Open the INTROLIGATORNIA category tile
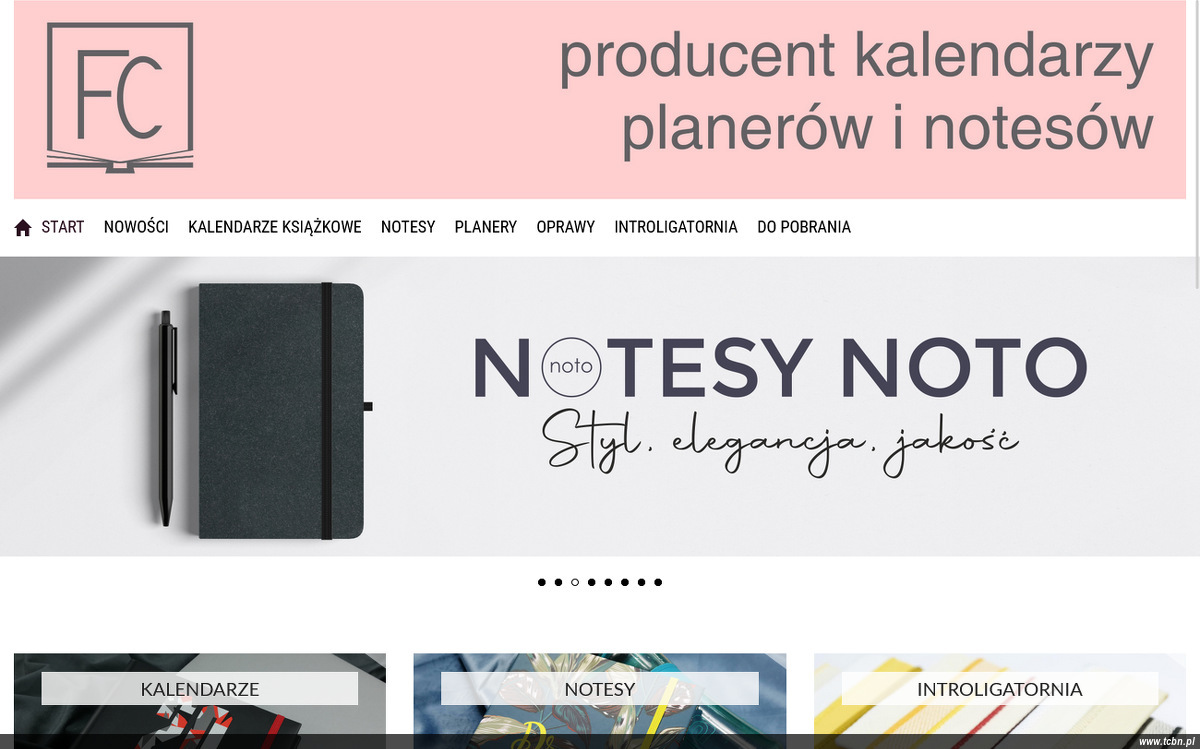1200x749 pixels. (1000, 700)
